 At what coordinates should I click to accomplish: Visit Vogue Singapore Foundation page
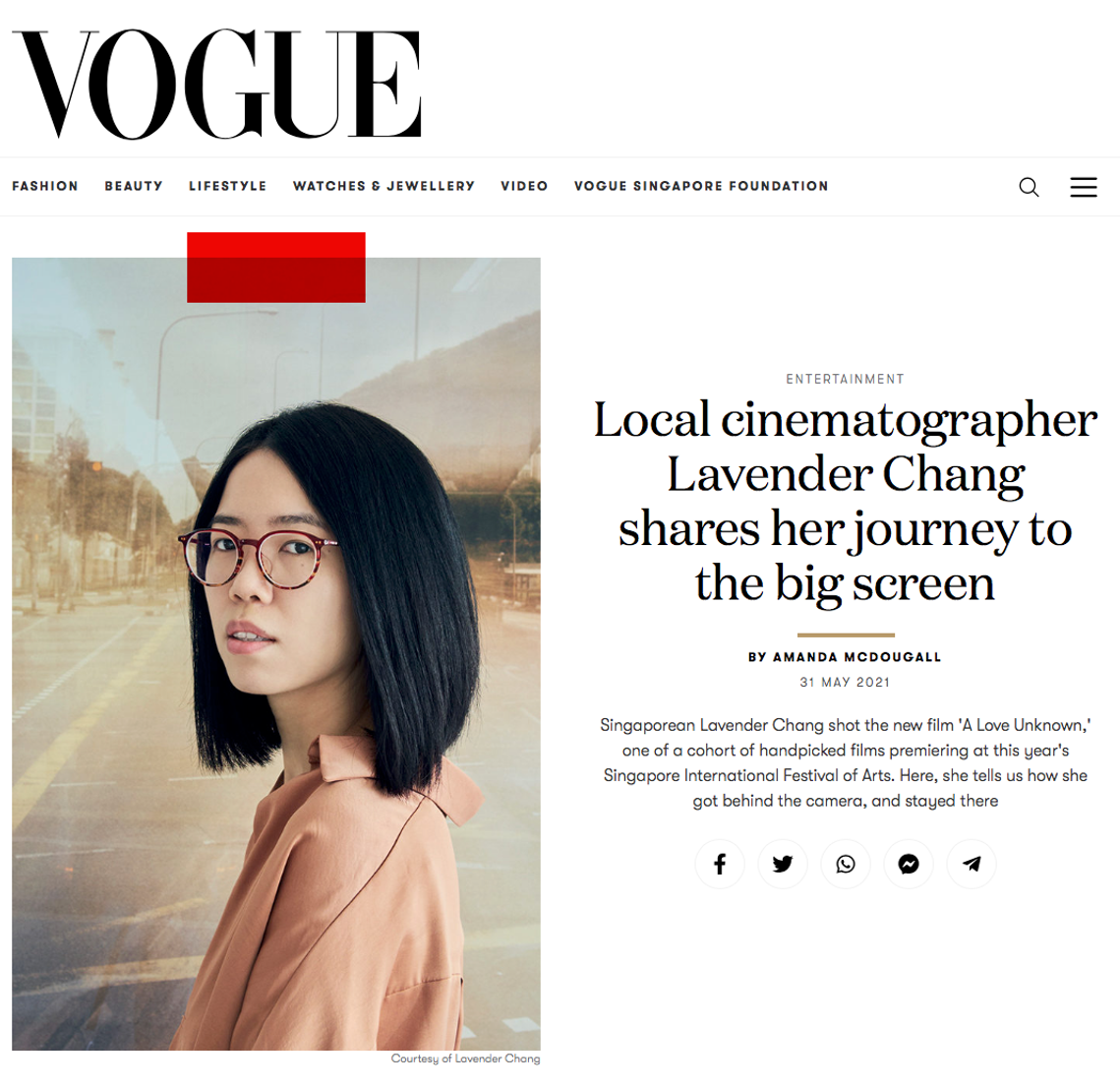coord(701,186)
